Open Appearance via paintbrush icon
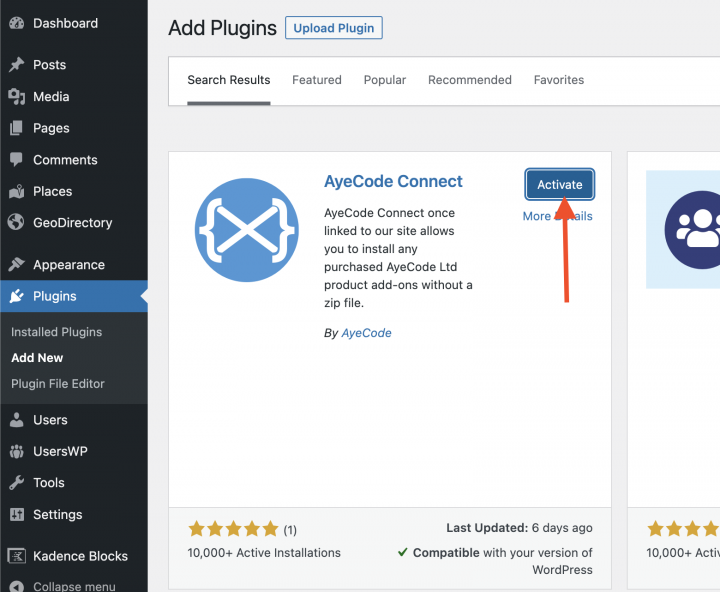 tap(16, 265)
